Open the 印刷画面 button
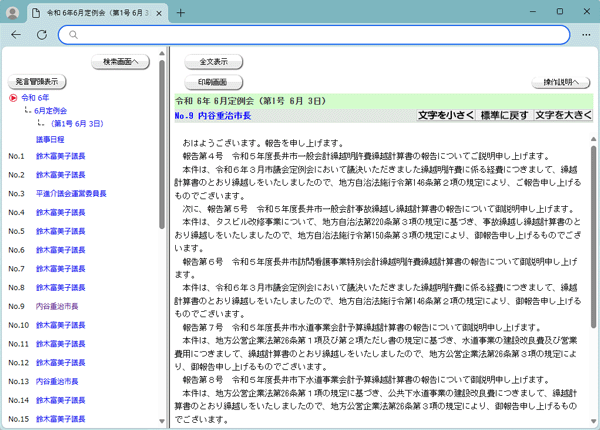The width and height of the screenshot is (600, 430). pos(214,82)
